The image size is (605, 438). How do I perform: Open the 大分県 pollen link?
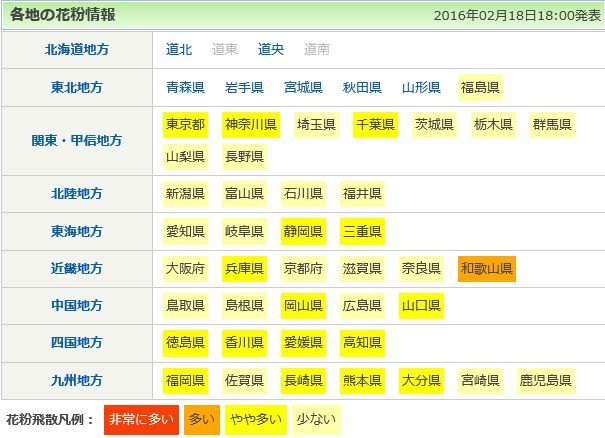point(421,380)
